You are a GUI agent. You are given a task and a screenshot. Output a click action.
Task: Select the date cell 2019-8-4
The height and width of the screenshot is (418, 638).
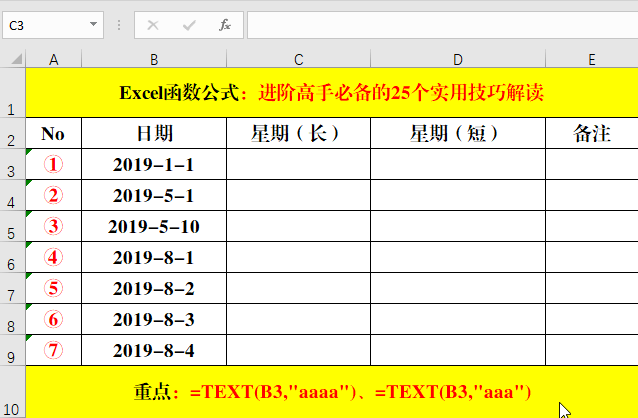pos(154,350)
